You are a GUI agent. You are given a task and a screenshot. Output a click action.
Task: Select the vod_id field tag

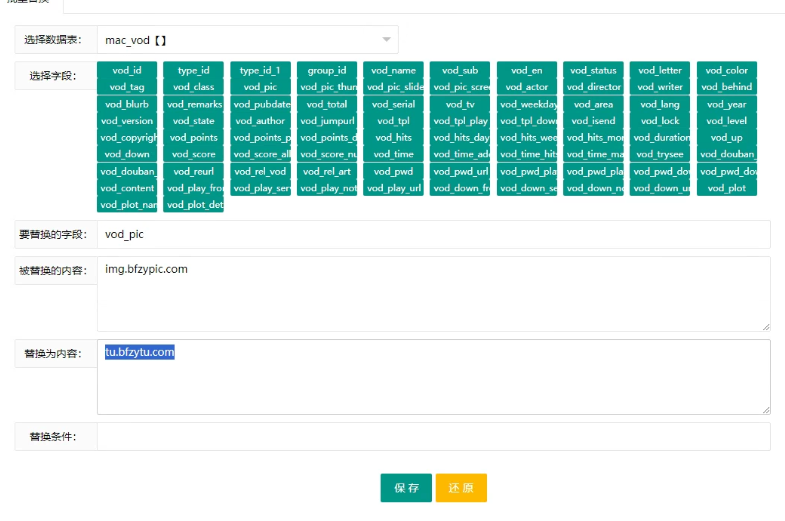point(127,70)
